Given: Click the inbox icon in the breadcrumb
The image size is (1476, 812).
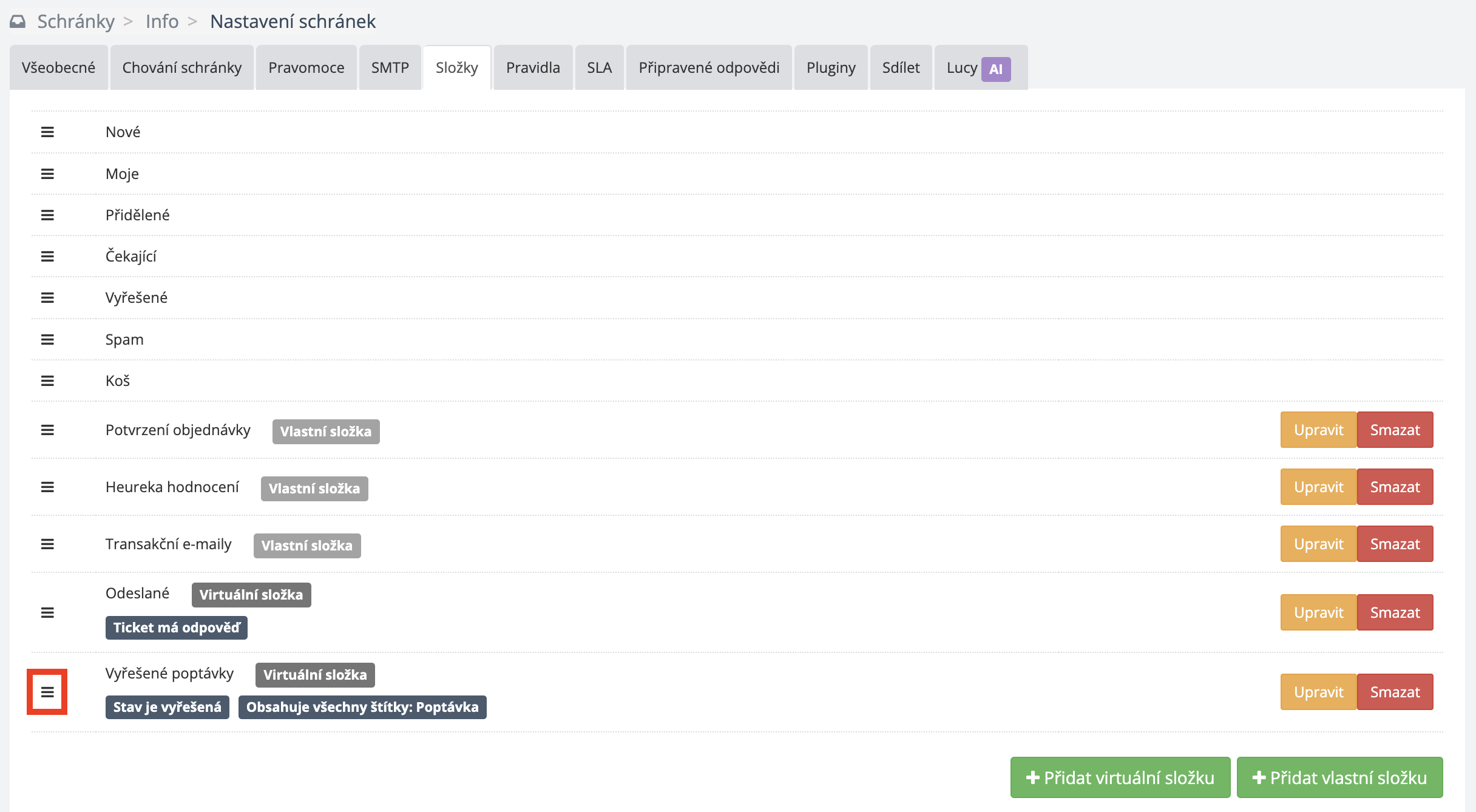Looking at the screenshot, I should pos(18,22).
